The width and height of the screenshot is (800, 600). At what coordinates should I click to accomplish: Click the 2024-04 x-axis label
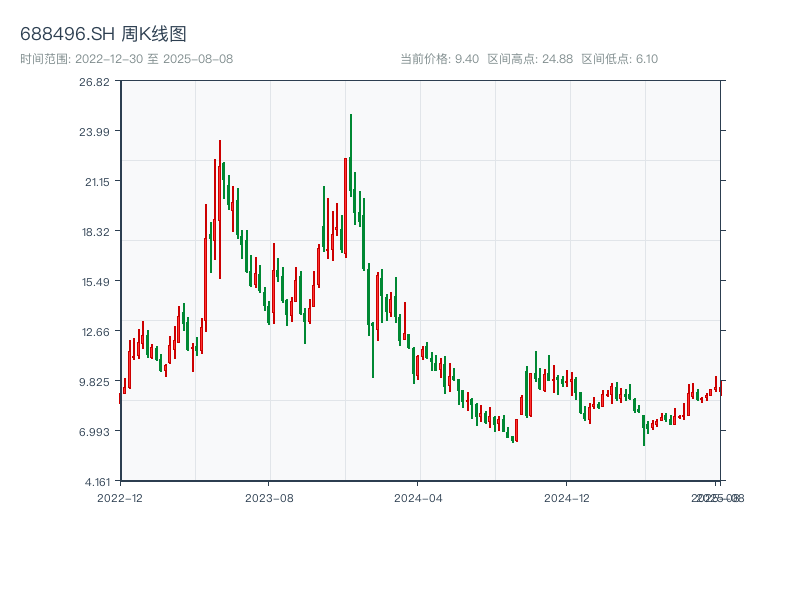tap(418, 498)
